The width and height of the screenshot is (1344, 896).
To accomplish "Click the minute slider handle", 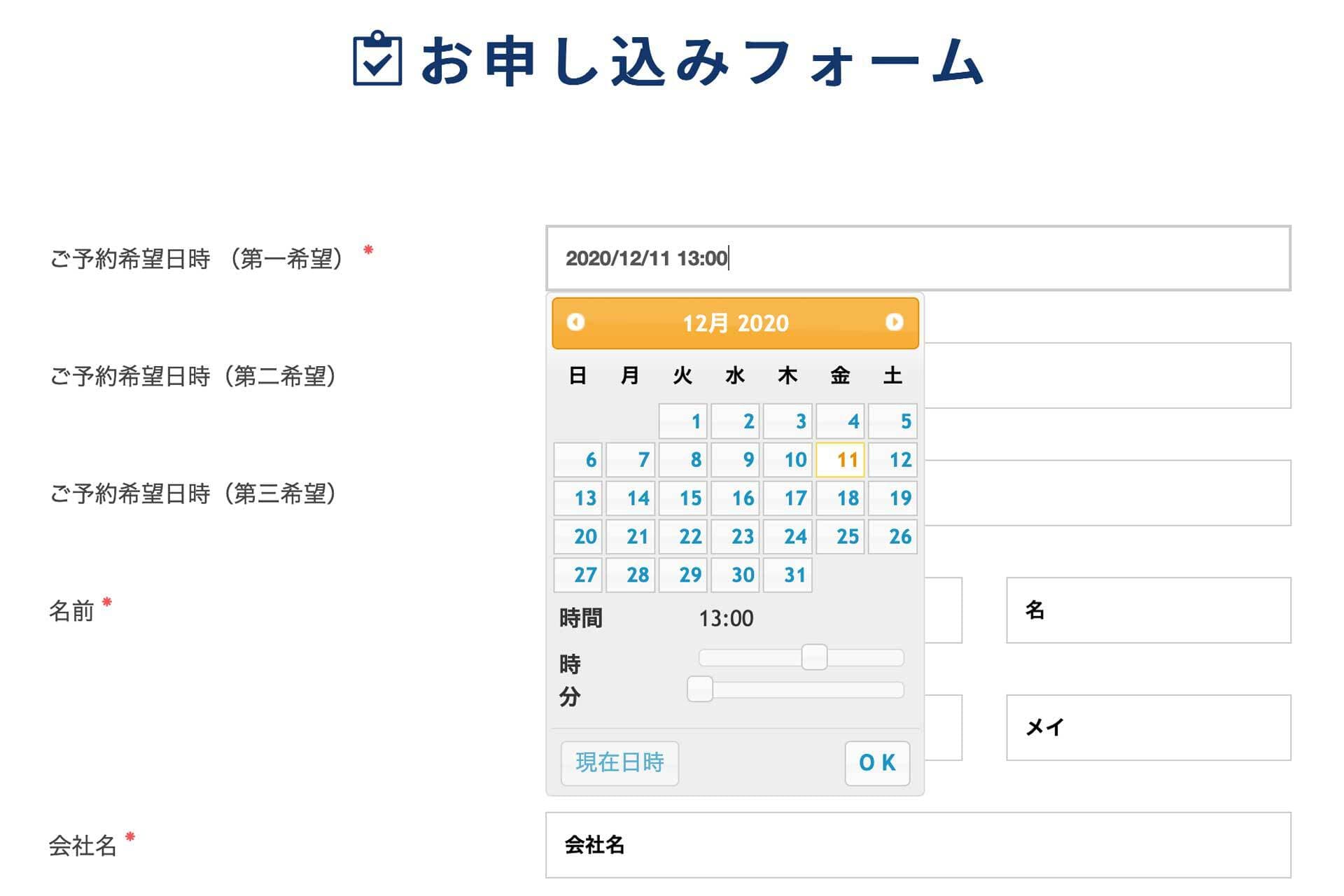I will 699,689.
